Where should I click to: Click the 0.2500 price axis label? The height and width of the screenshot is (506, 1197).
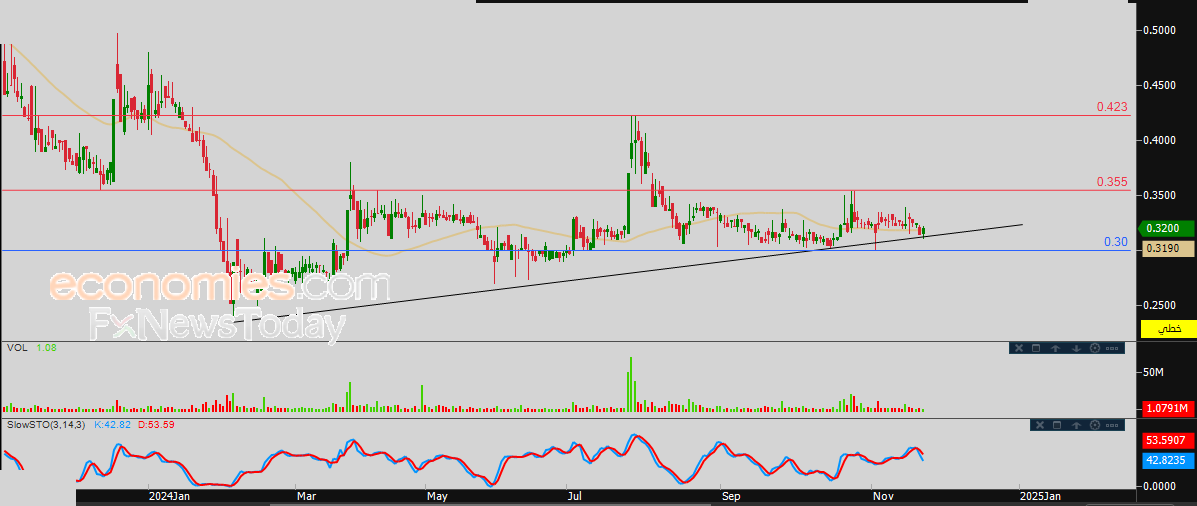point(1159,305)
